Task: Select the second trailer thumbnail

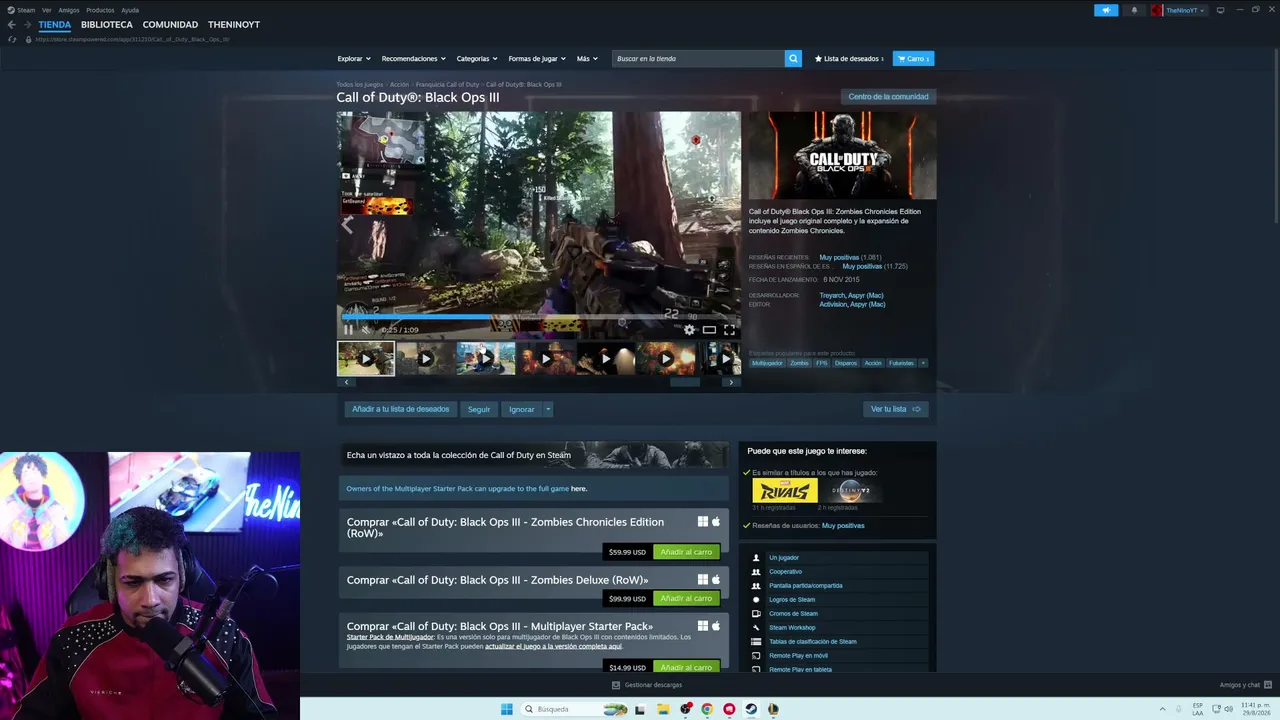Action: coord(426,358)
